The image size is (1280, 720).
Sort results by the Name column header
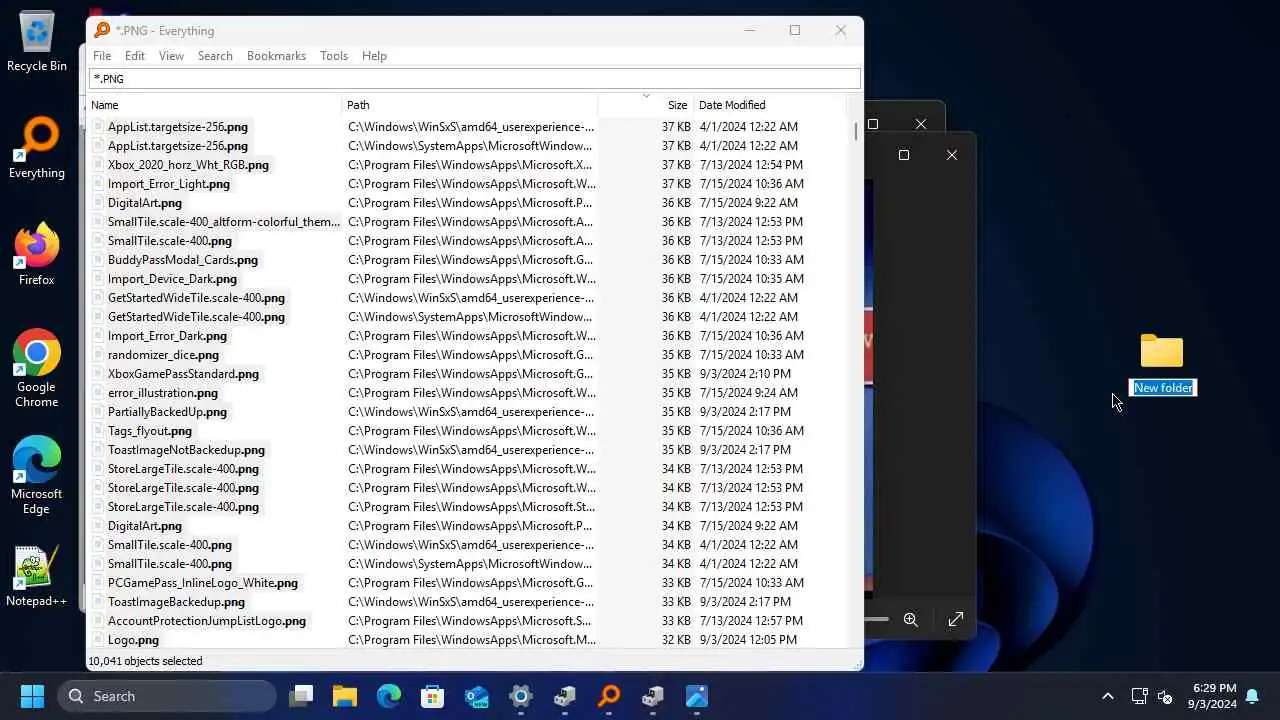pyautogui.click(x=214, y=105)
